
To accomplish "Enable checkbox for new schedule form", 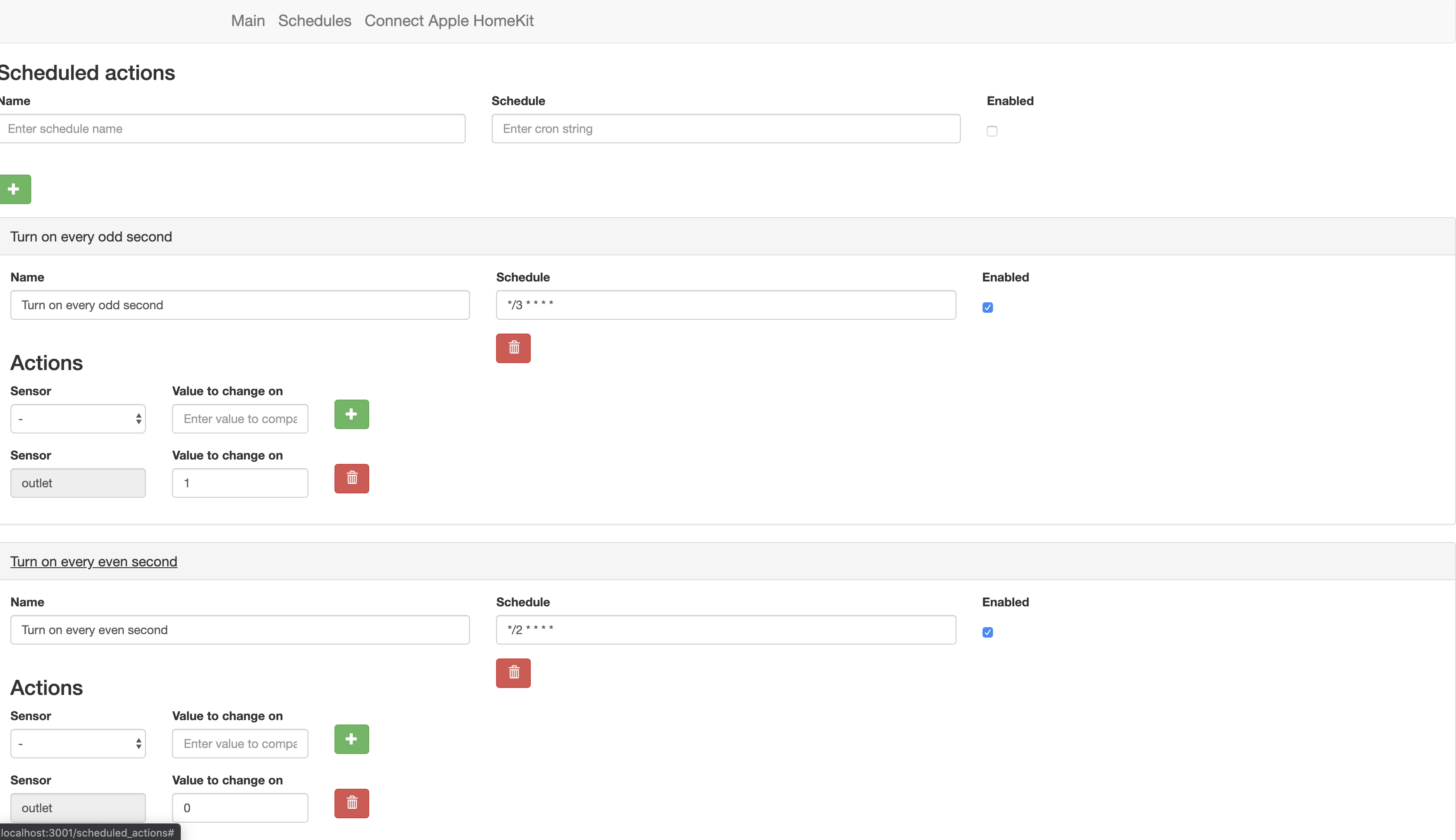I will (x=992, y=131).
